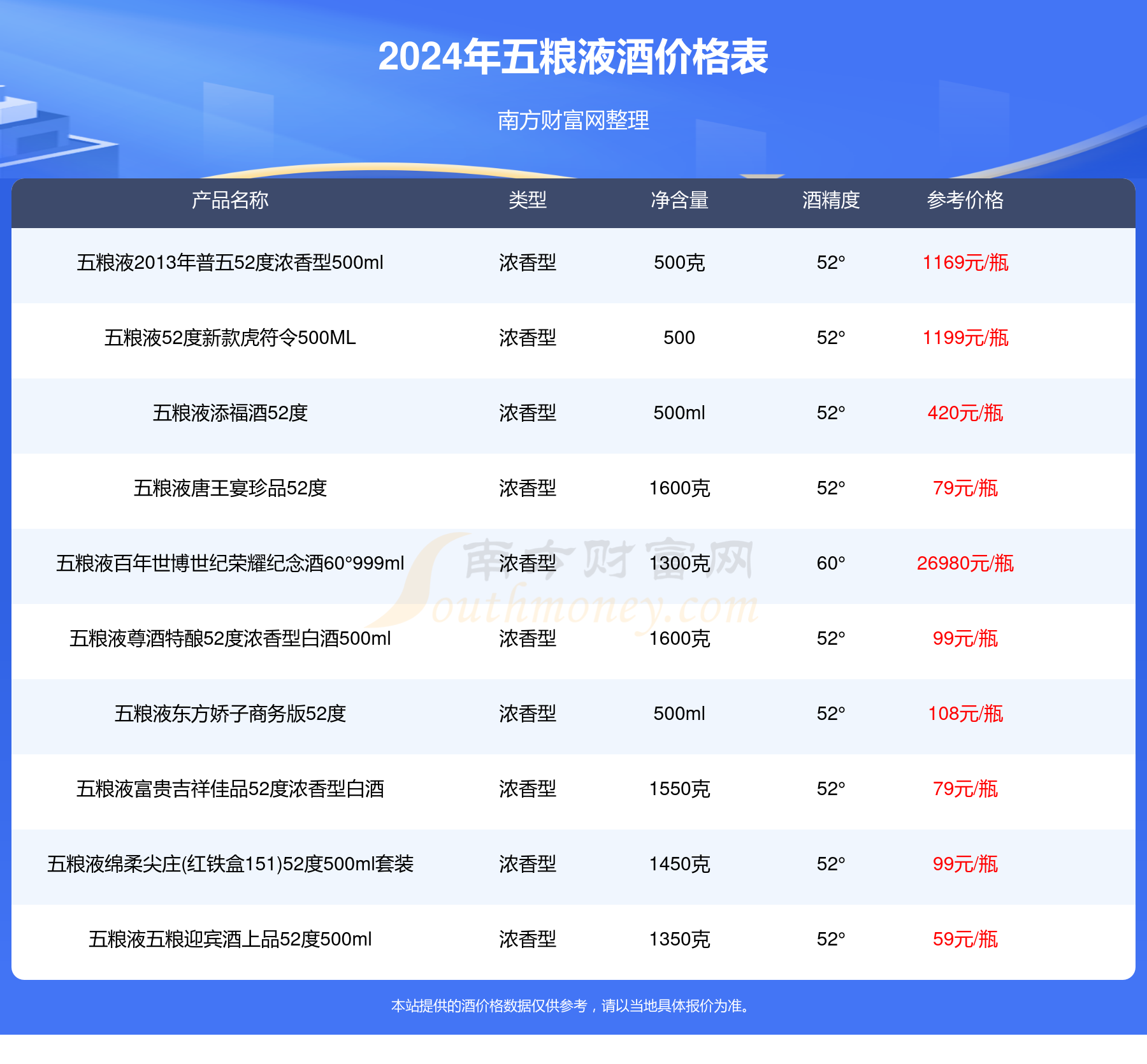The image size is (1147, 1064).
Task: Click net content 1350克
Action: (679, 939)
